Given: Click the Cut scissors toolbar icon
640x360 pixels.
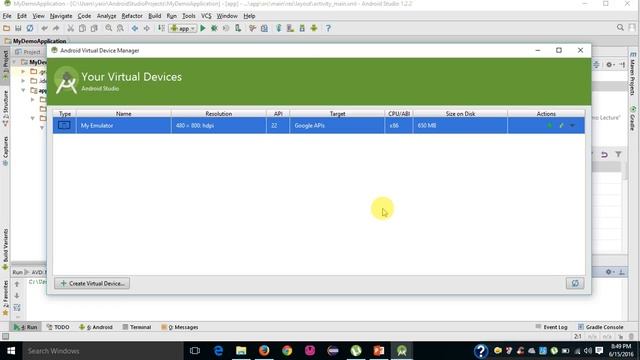Looking at the screenshot, I should 71,28.
